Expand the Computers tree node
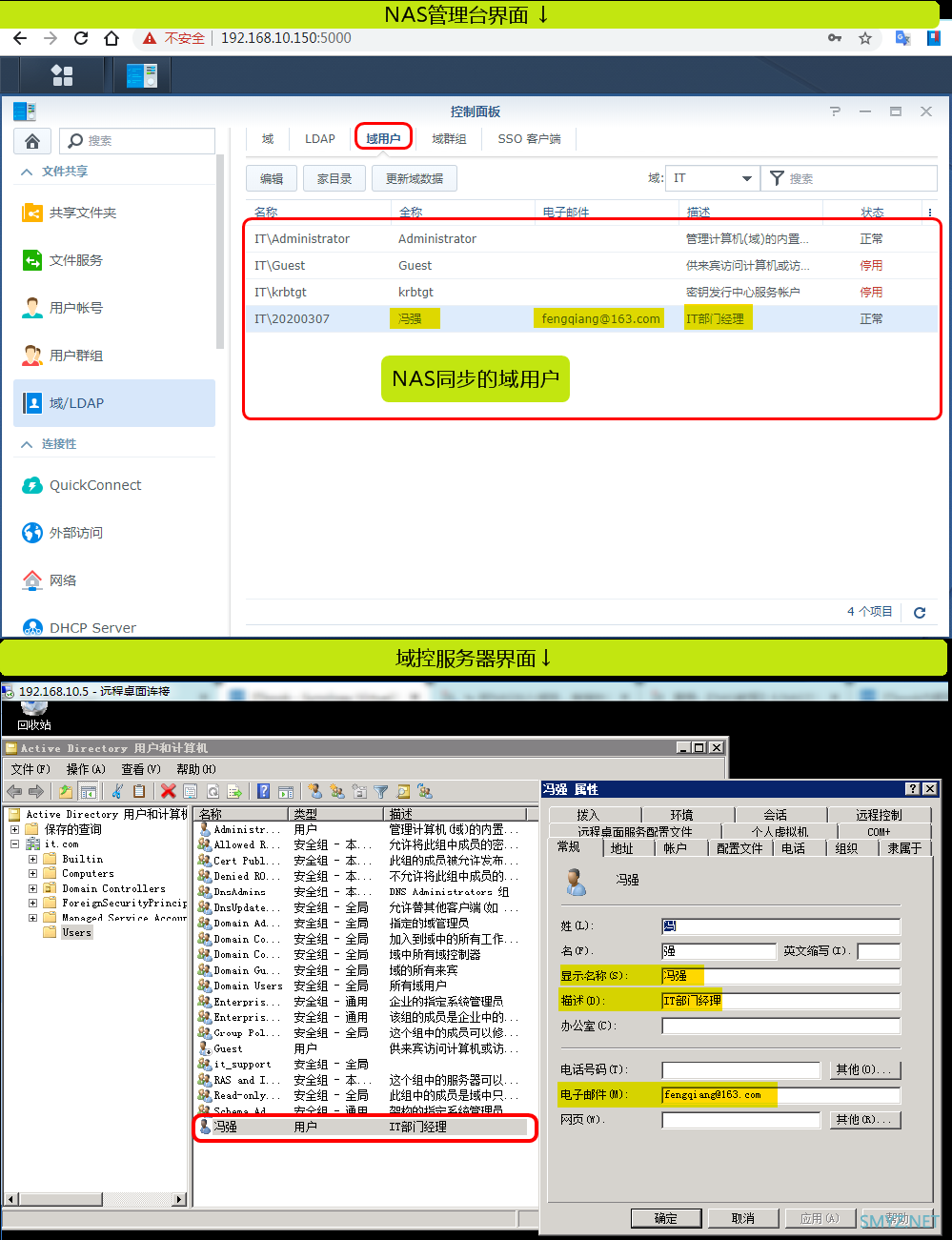This screenshot has width=952, height=1240. (32, 873)
